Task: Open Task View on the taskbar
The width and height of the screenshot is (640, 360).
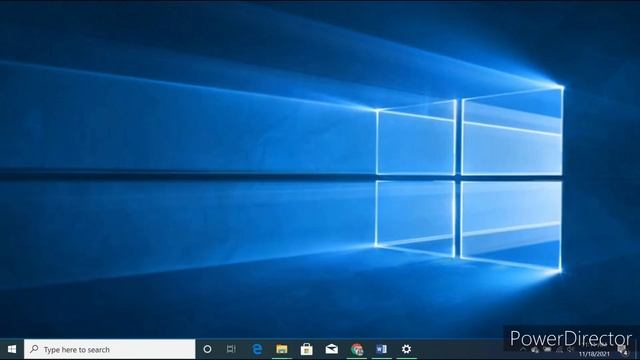Action: 231,349
